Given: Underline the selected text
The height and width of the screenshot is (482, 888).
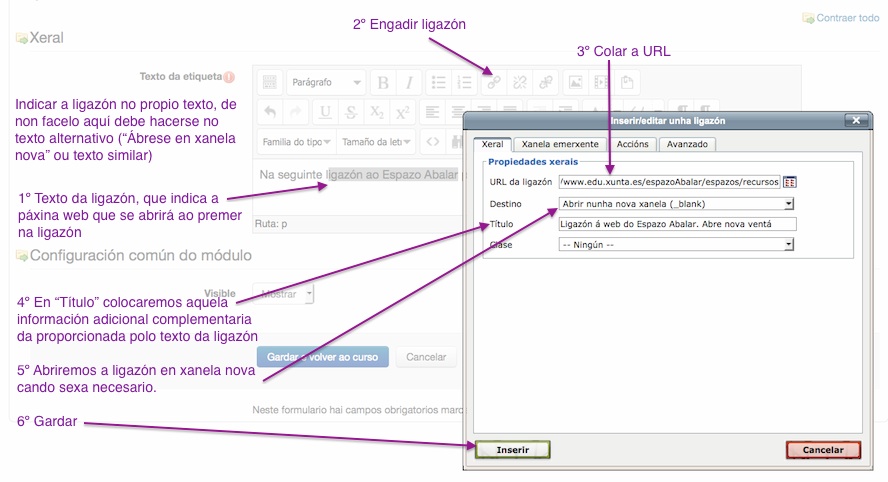Looking at the screenshot, I should 325,112.
